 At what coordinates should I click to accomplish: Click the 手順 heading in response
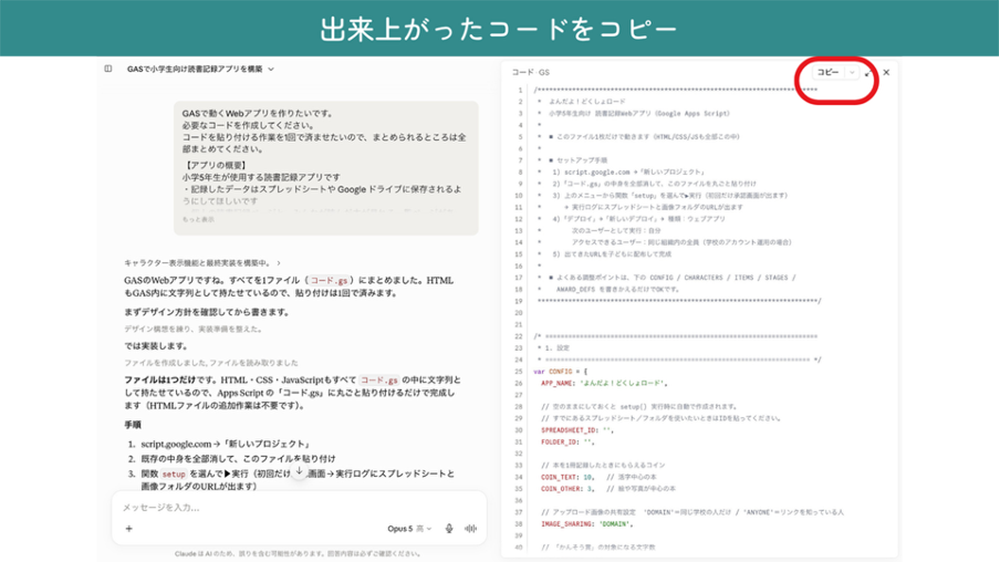coord(133,425)
